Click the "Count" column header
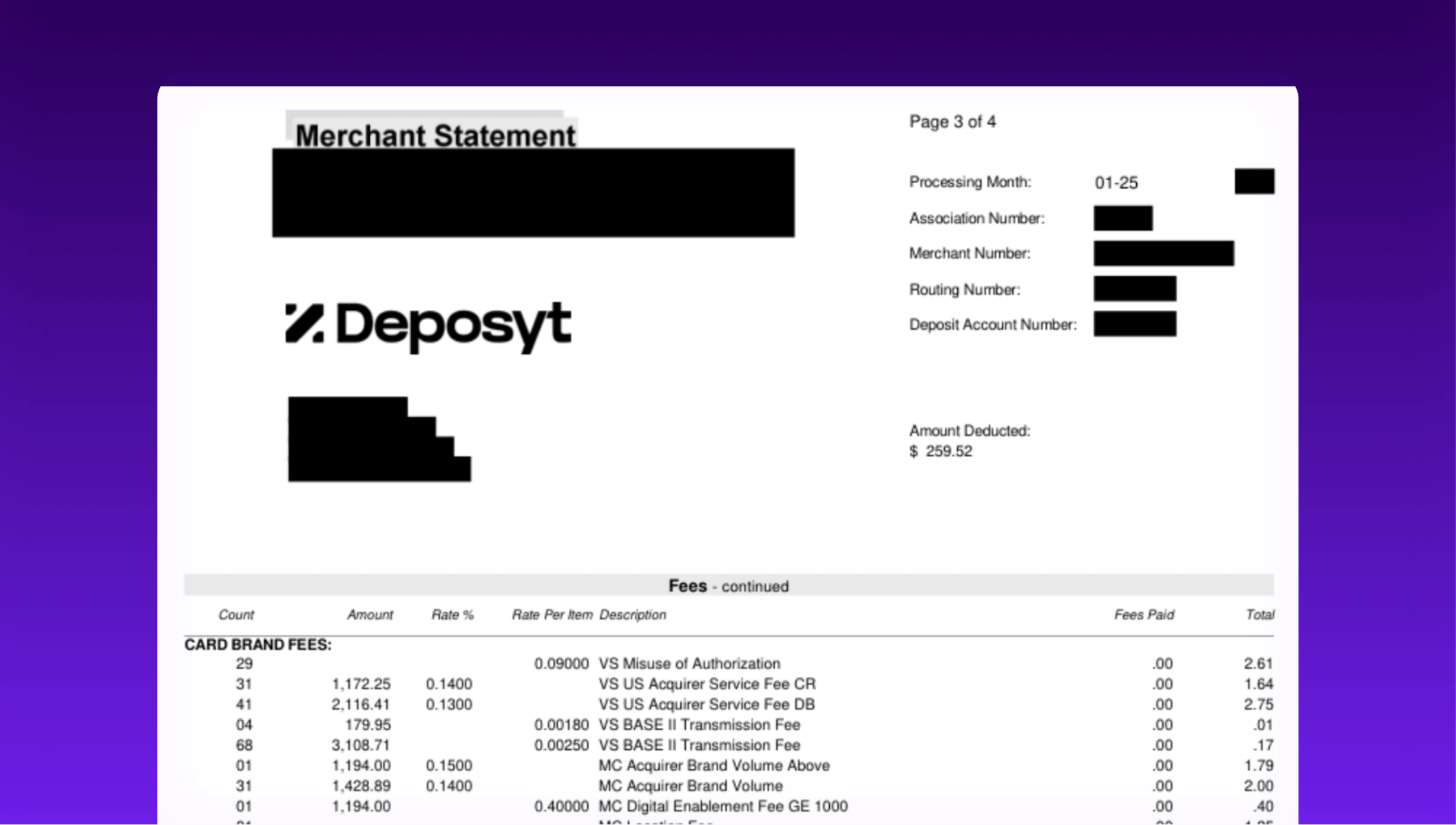The image size is (1456, 825). [236, 615]
